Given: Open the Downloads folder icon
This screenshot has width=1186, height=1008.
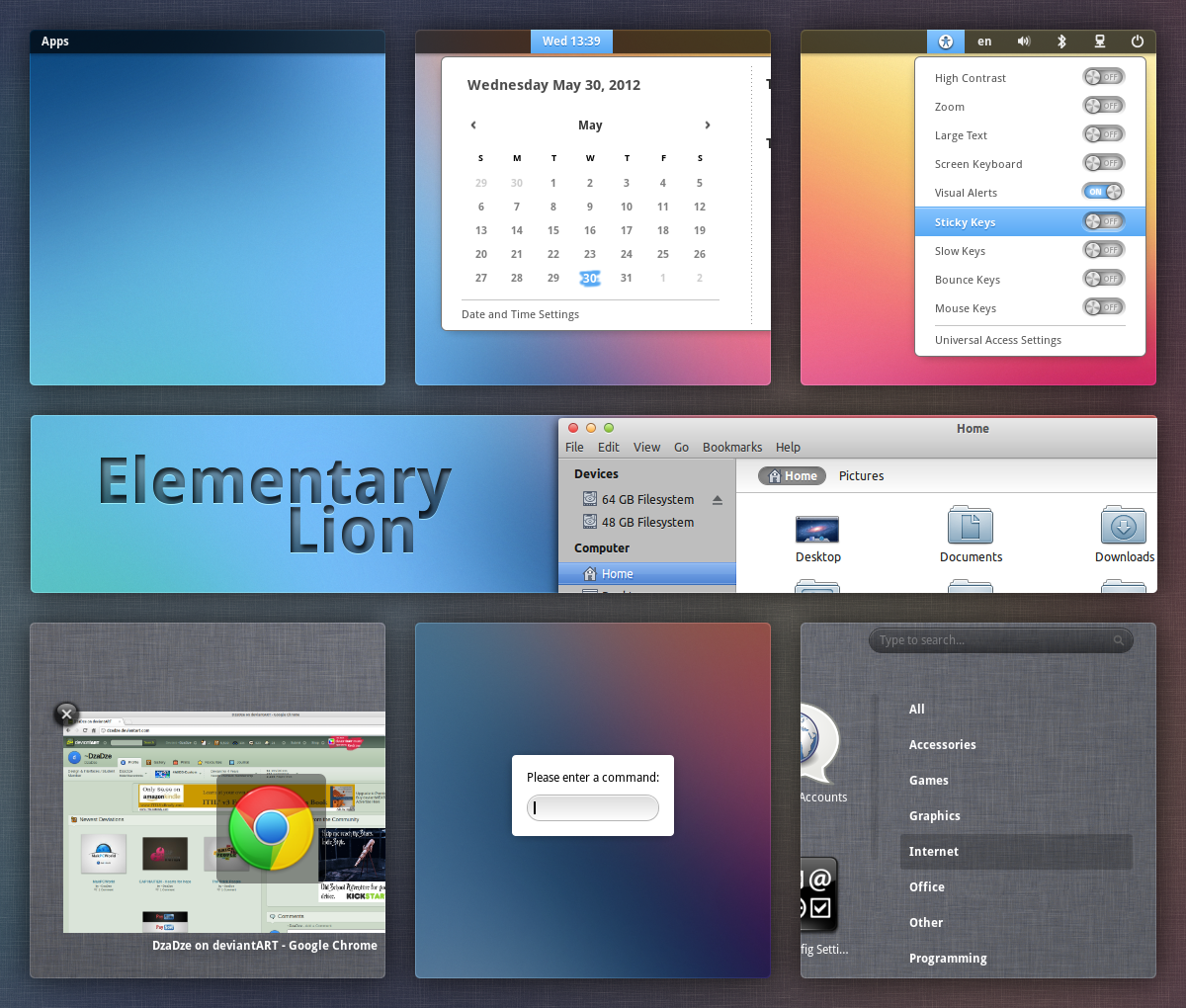Looking at the screenshot, I should click(x=1124, y=525).
